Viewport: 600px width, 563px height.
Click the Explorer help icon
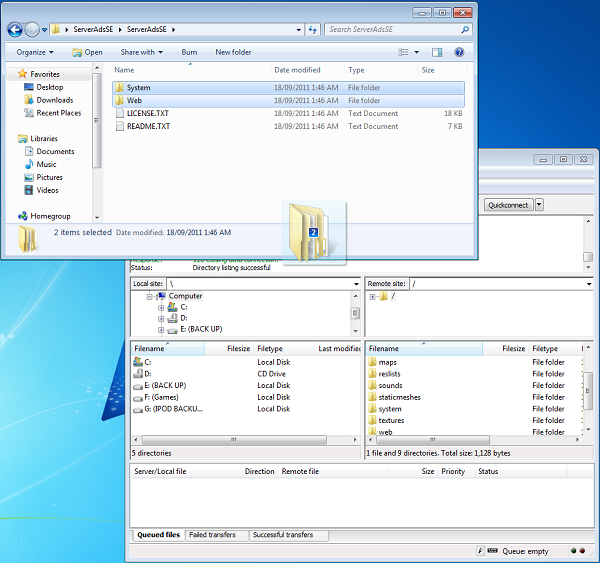(x=459, y=52)
